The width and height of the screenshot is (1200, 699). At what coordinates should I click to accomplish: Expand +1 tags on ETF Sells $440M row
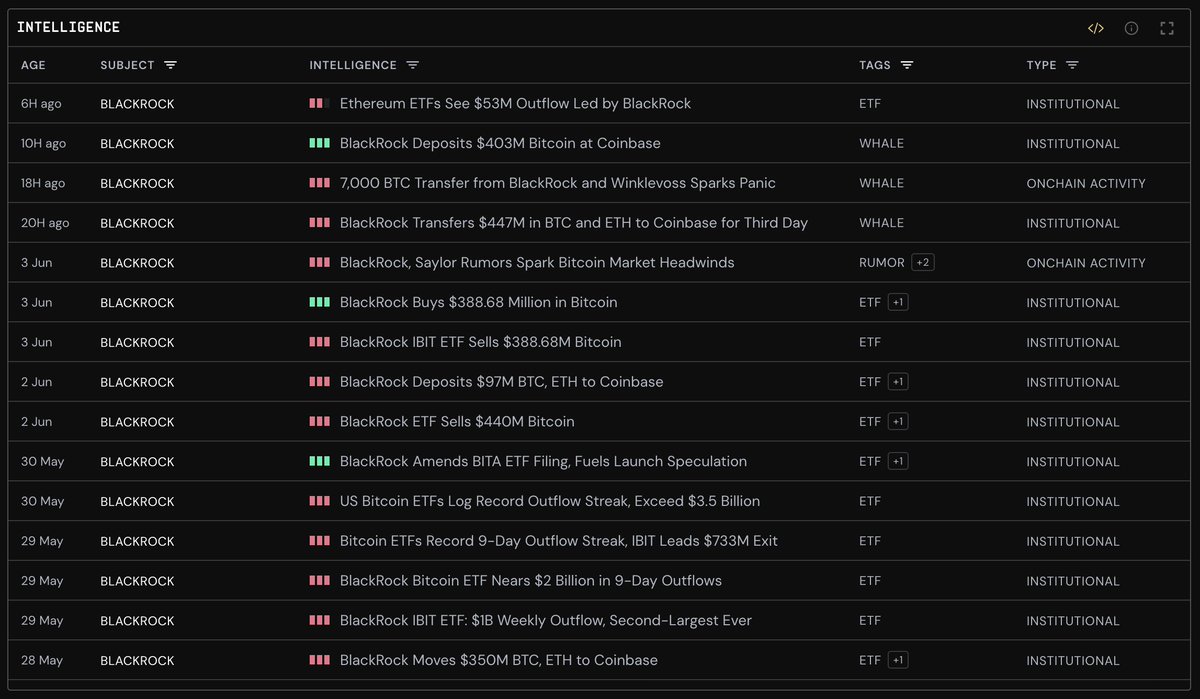898,421
